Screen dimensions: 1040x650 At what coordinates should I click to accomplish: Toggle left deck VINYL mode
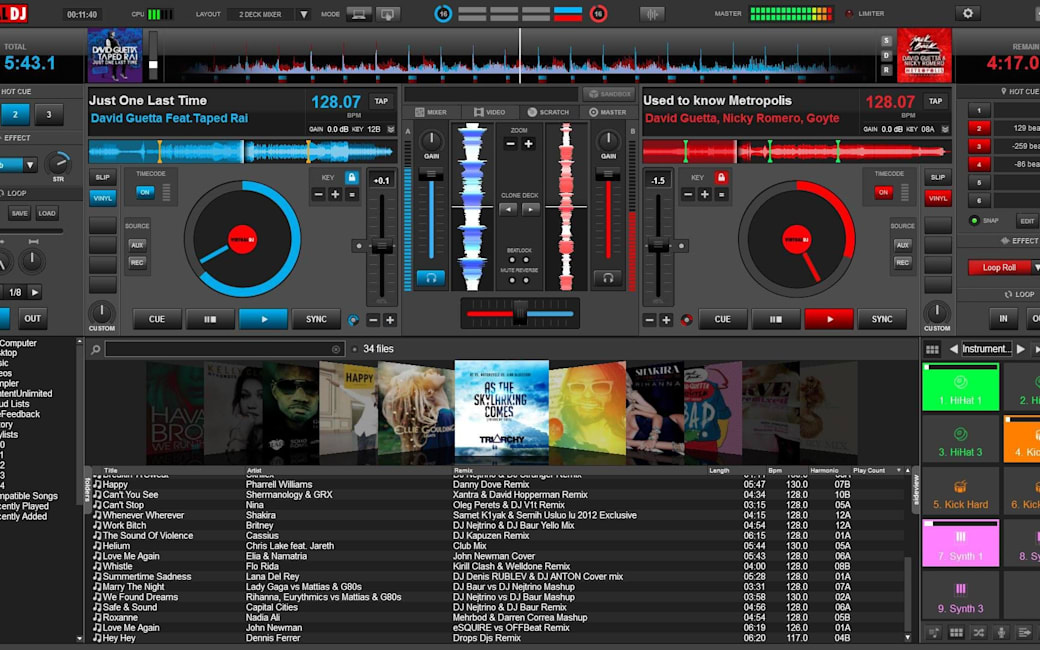(x=102, y=198)
